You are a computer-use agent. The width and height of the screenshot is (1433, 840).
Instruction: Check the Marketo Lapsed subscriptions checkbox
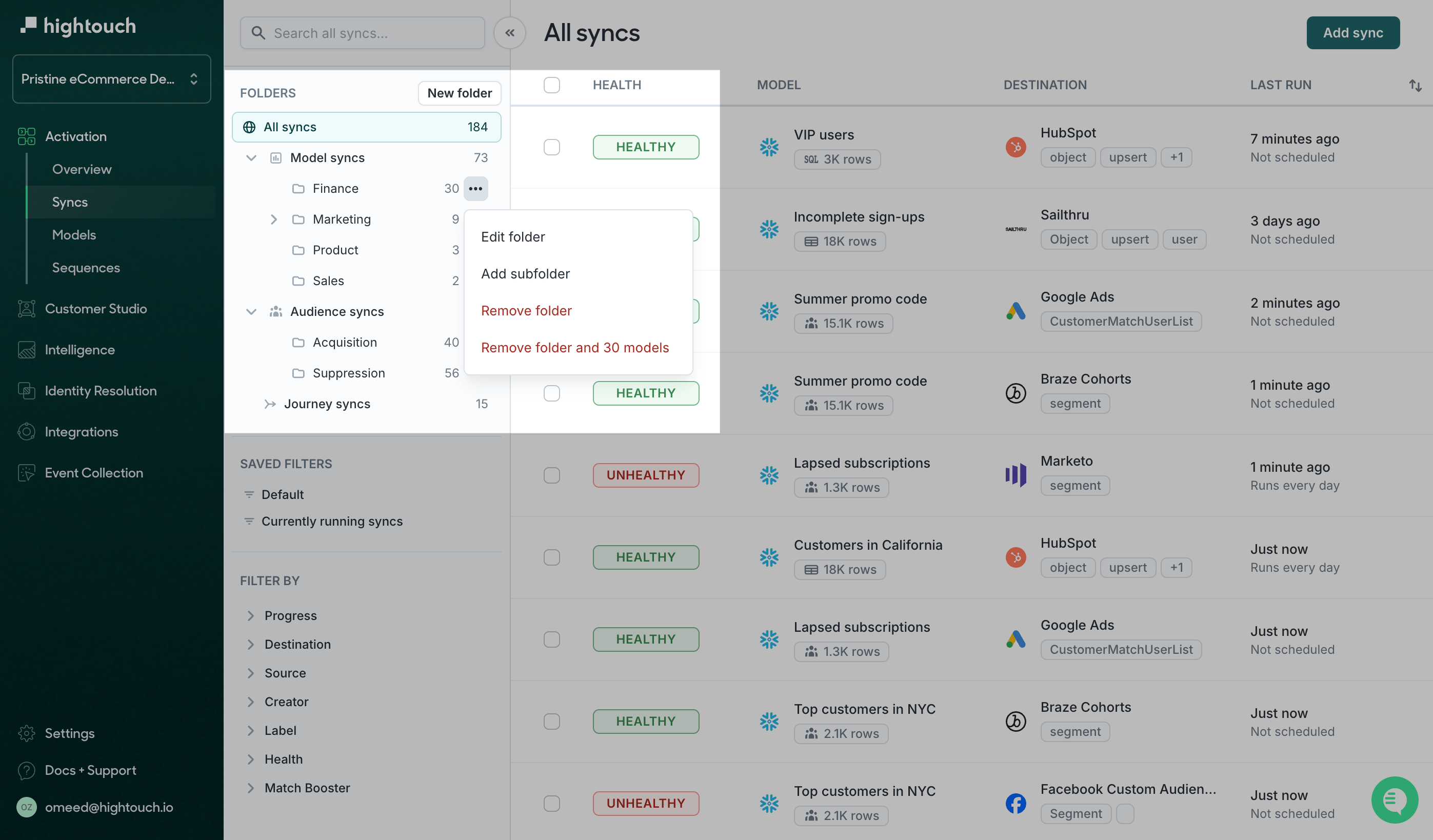[551, 475]
